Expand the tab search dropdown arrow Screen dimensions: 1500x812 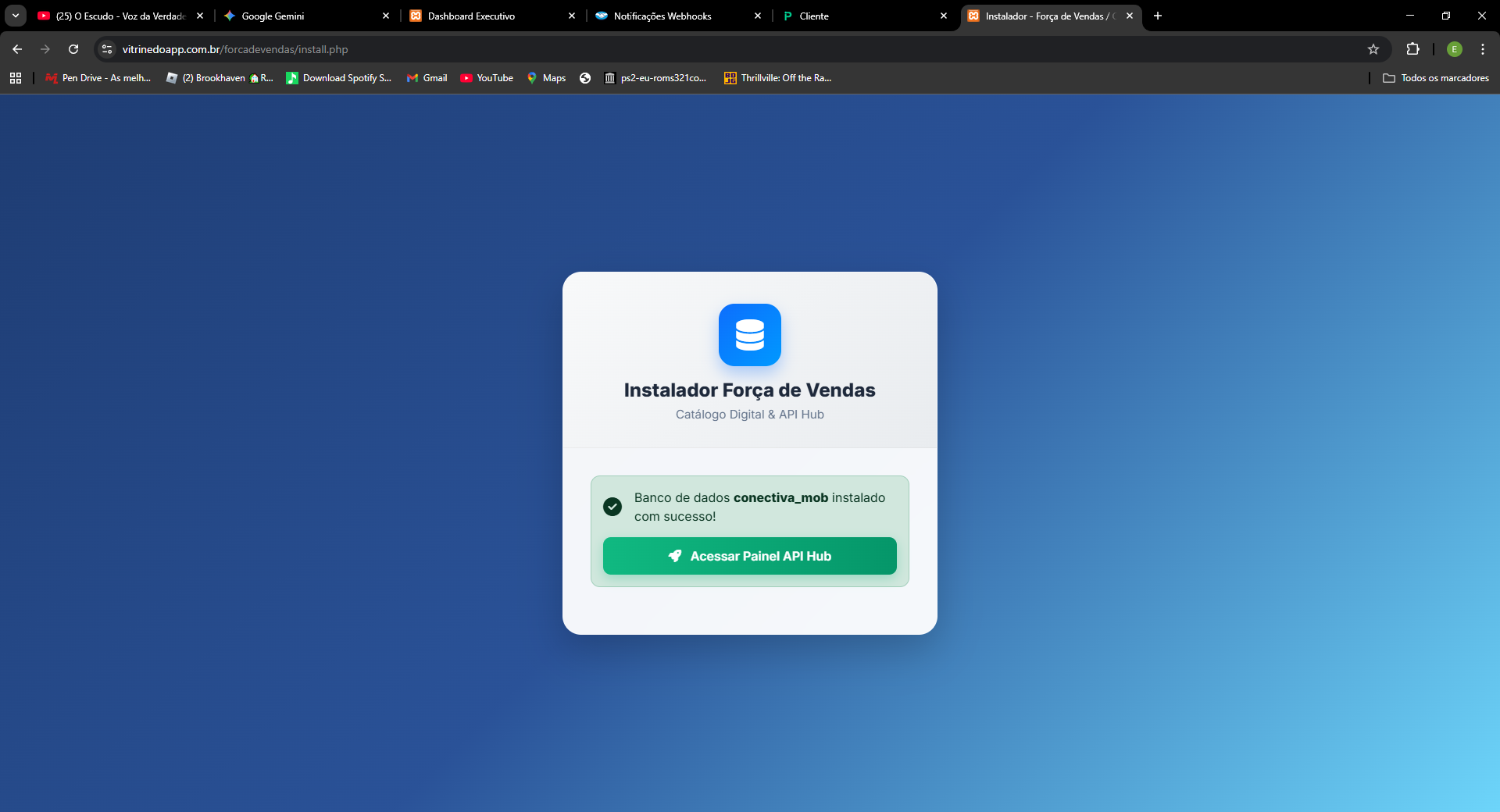click(x=16, y=16)
